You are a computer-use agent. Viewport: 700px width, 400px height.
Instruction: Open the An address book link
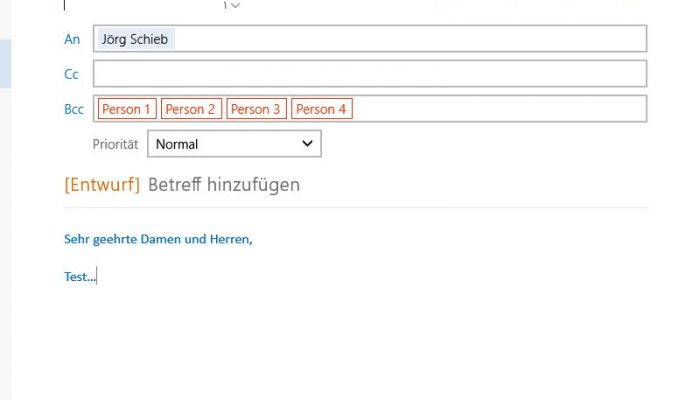(72, 39)
